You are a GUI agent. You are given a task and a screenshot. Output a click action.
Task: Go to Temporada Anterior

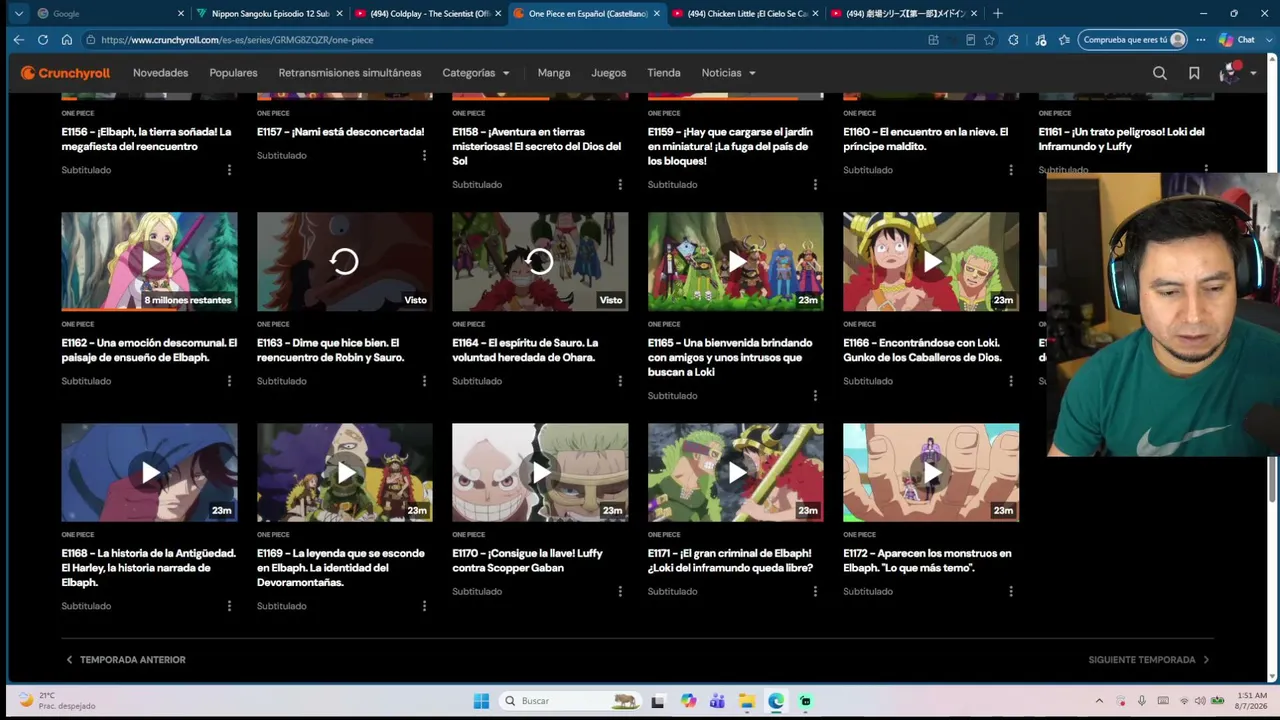coord(126,660)
